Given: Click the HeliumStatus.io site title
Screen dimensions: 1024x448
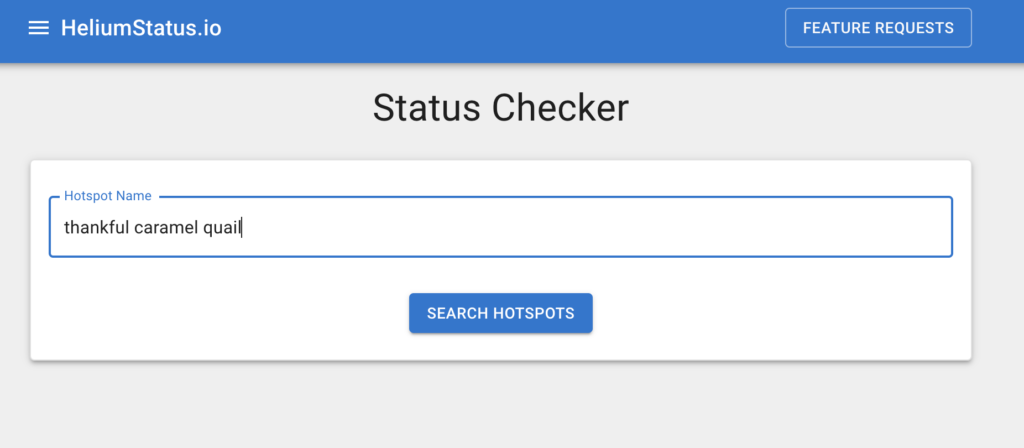Looking at the screenshot, I should [141, 28].
